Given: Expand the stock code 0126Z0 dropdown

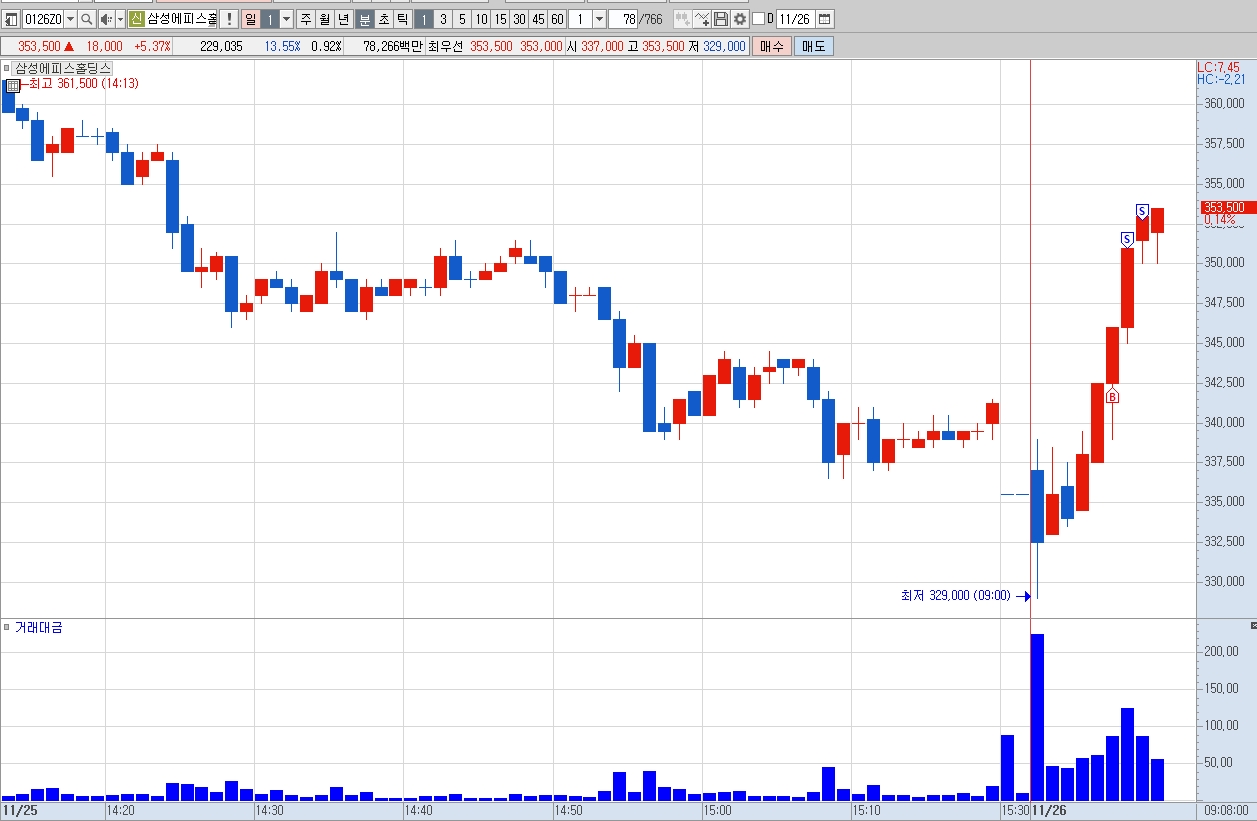Looking at the screenshot, I should pos(70,19).
